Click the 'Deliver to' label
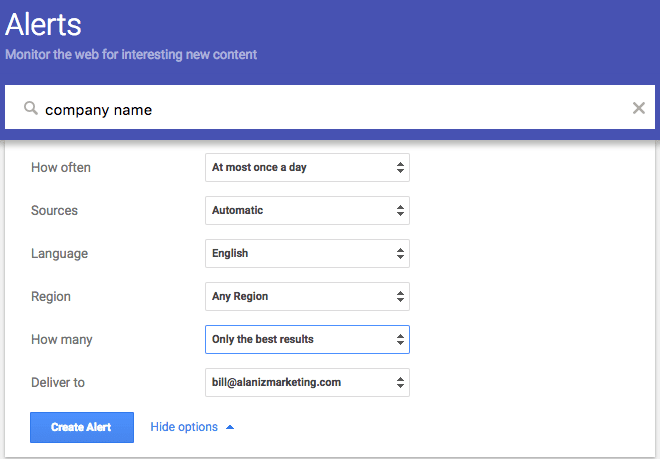 [60, 383]
